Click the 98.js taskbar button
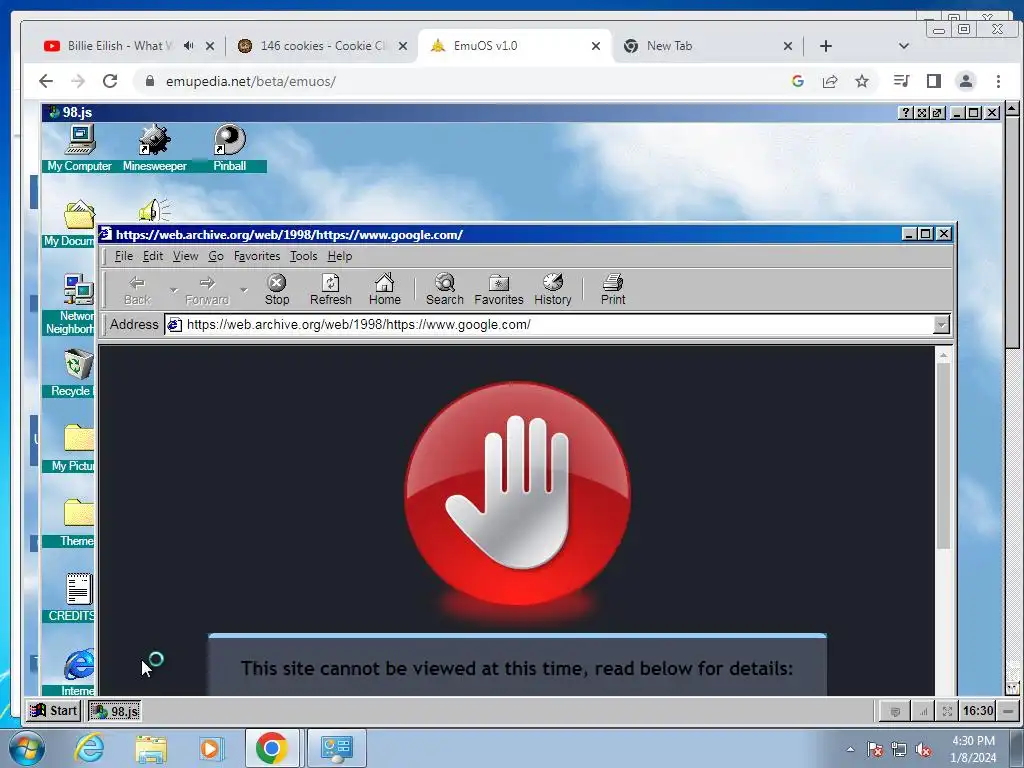 (115, 711)
